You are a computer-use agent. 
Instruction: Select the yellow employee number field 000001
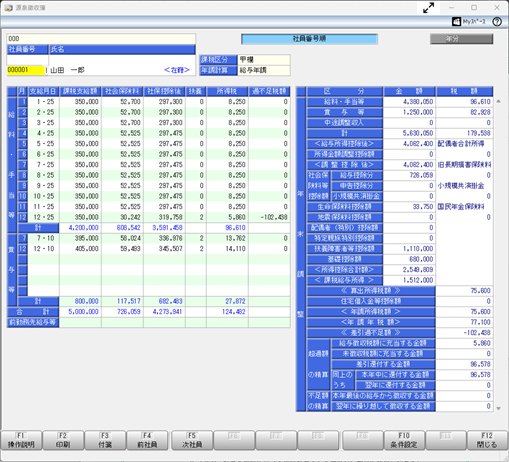coord(26,70)
